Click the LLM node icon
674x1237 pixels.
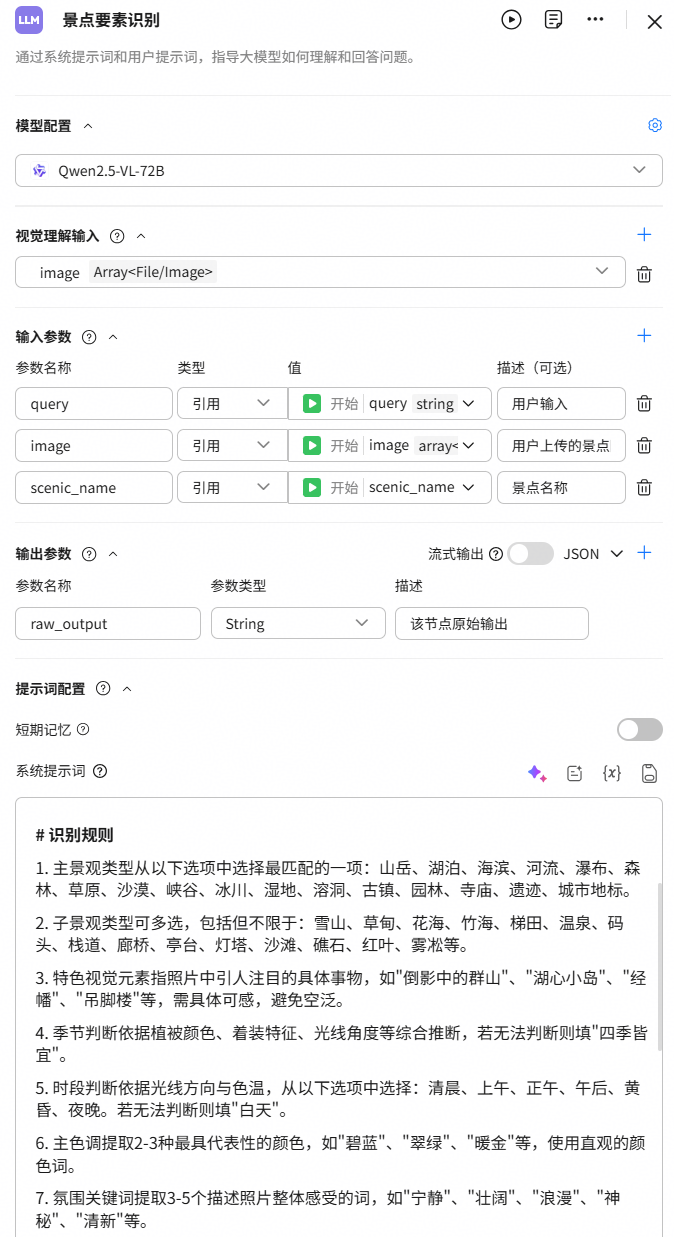pyautogui.click(x=30, y=20)
